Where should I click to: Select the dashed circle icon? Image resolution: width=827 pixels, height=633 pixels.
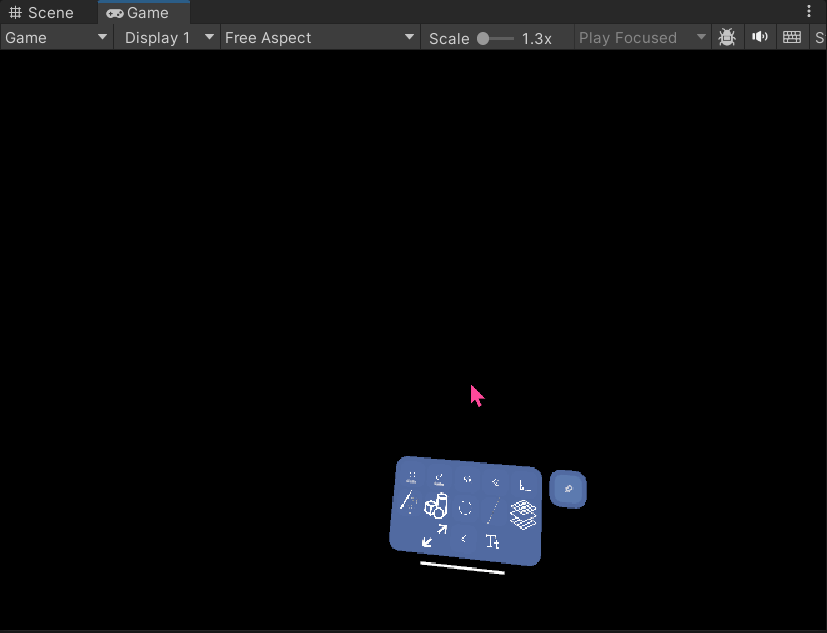[465, 508]
